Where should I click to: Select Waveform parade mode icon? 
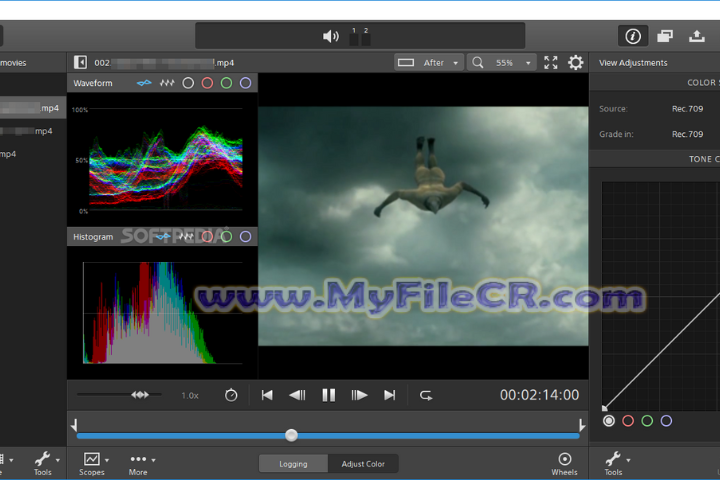tap(167, 83)
